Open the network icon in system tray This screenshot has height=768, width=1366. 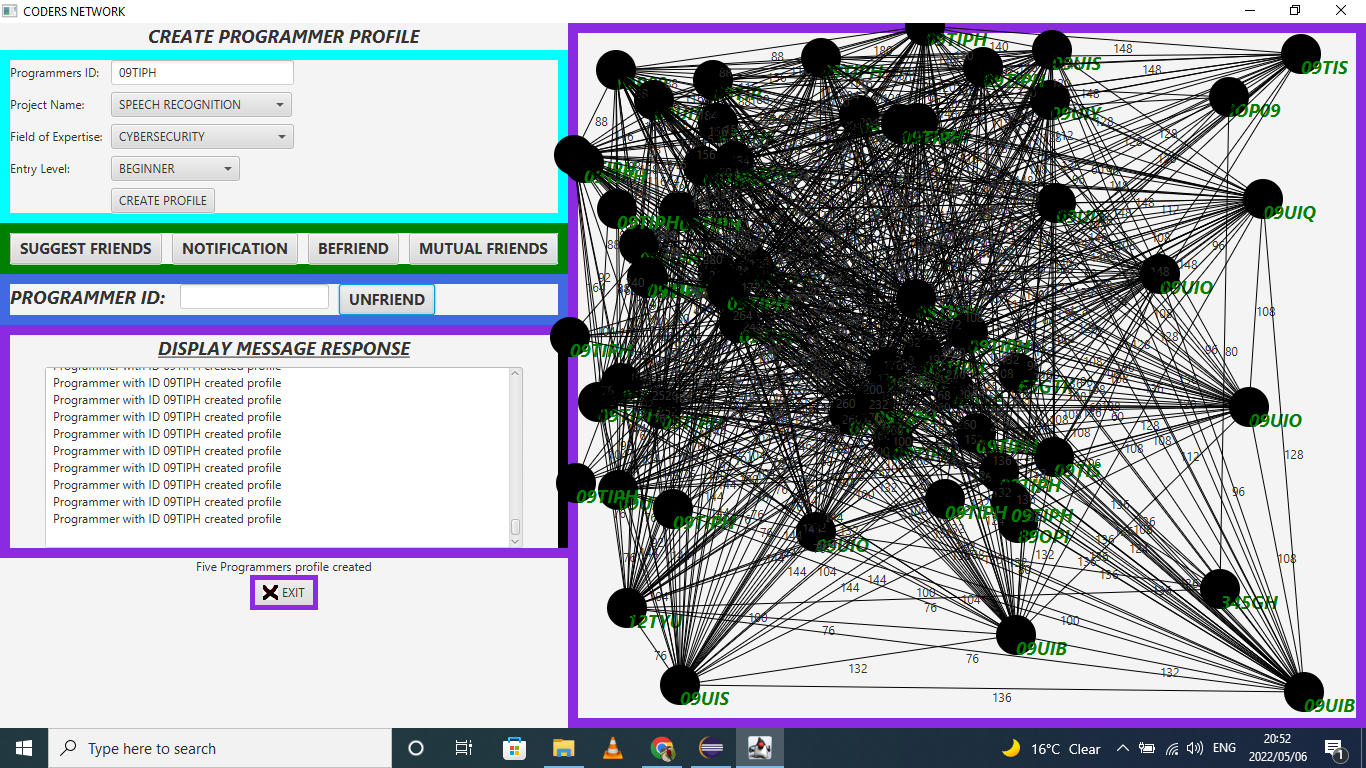pos(1172,747)
